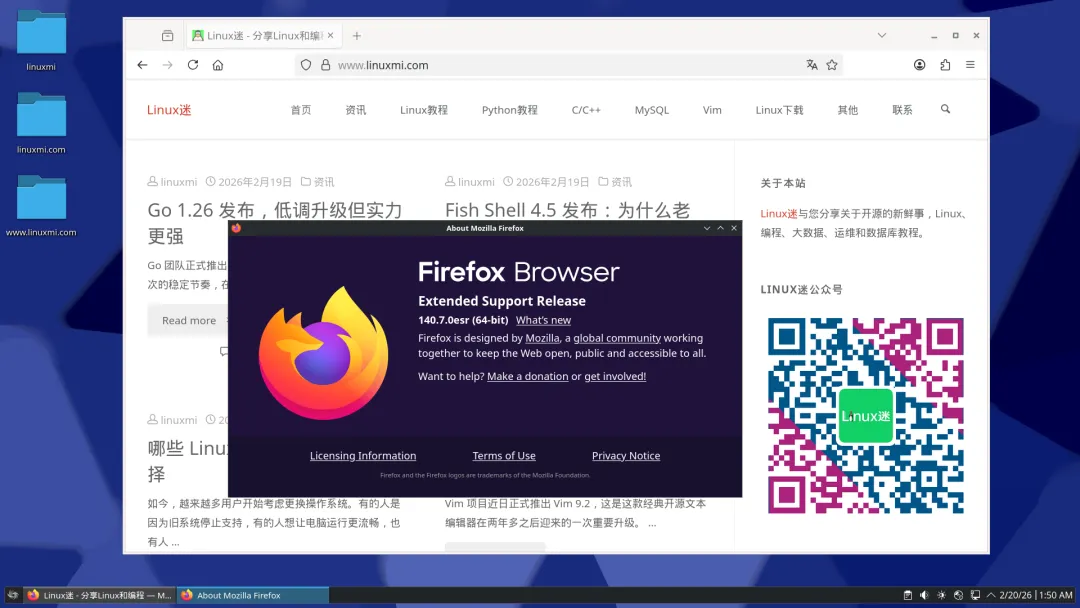Select About Mozilla Firefox taskbar entry

pyautogui.click(x=253, y=595)
